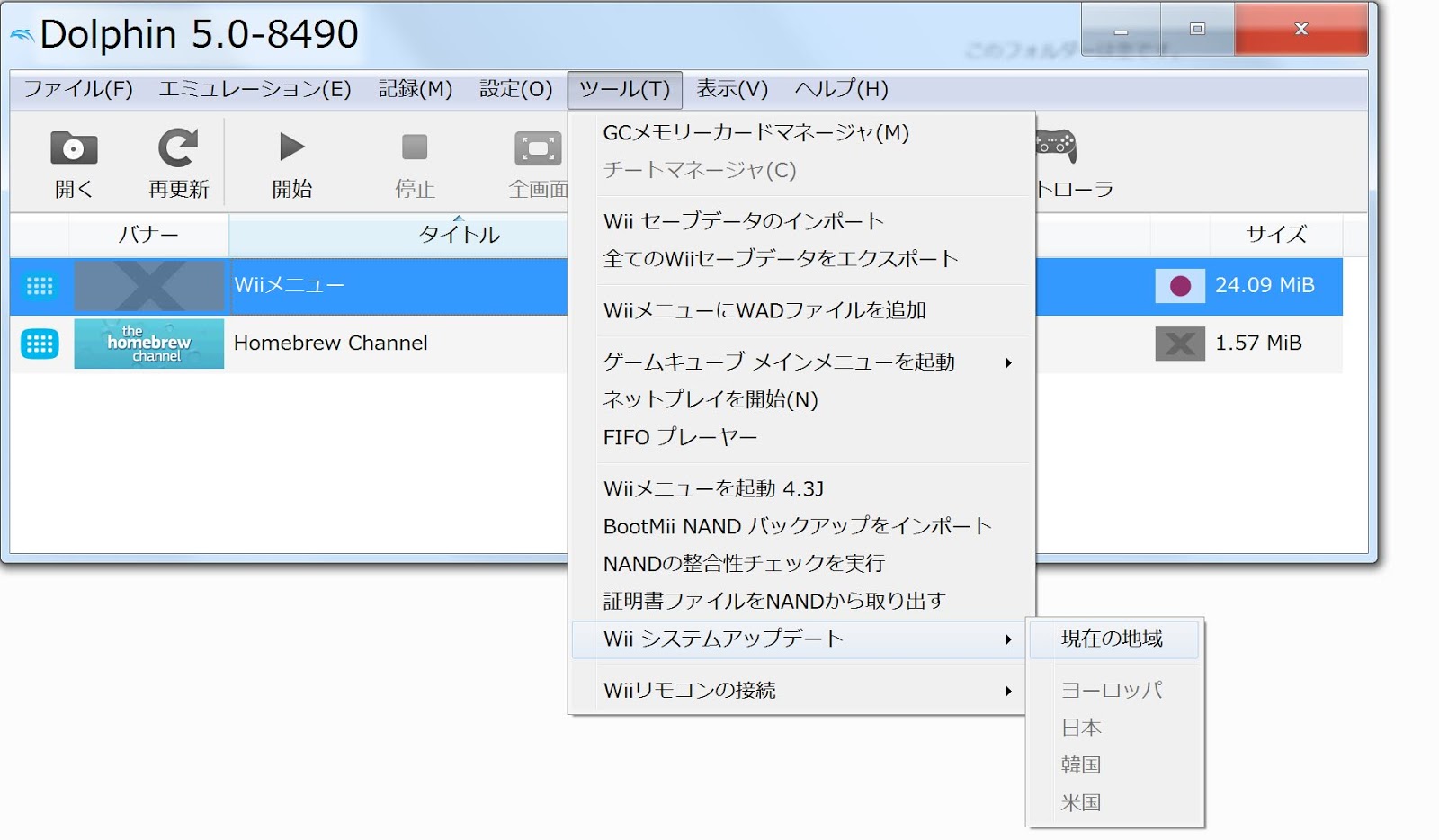This screenshot has height=840, width=1439.
Task: Select 証明書ファイルをNANDから取り出す
Action: click(x=801, y=601)
